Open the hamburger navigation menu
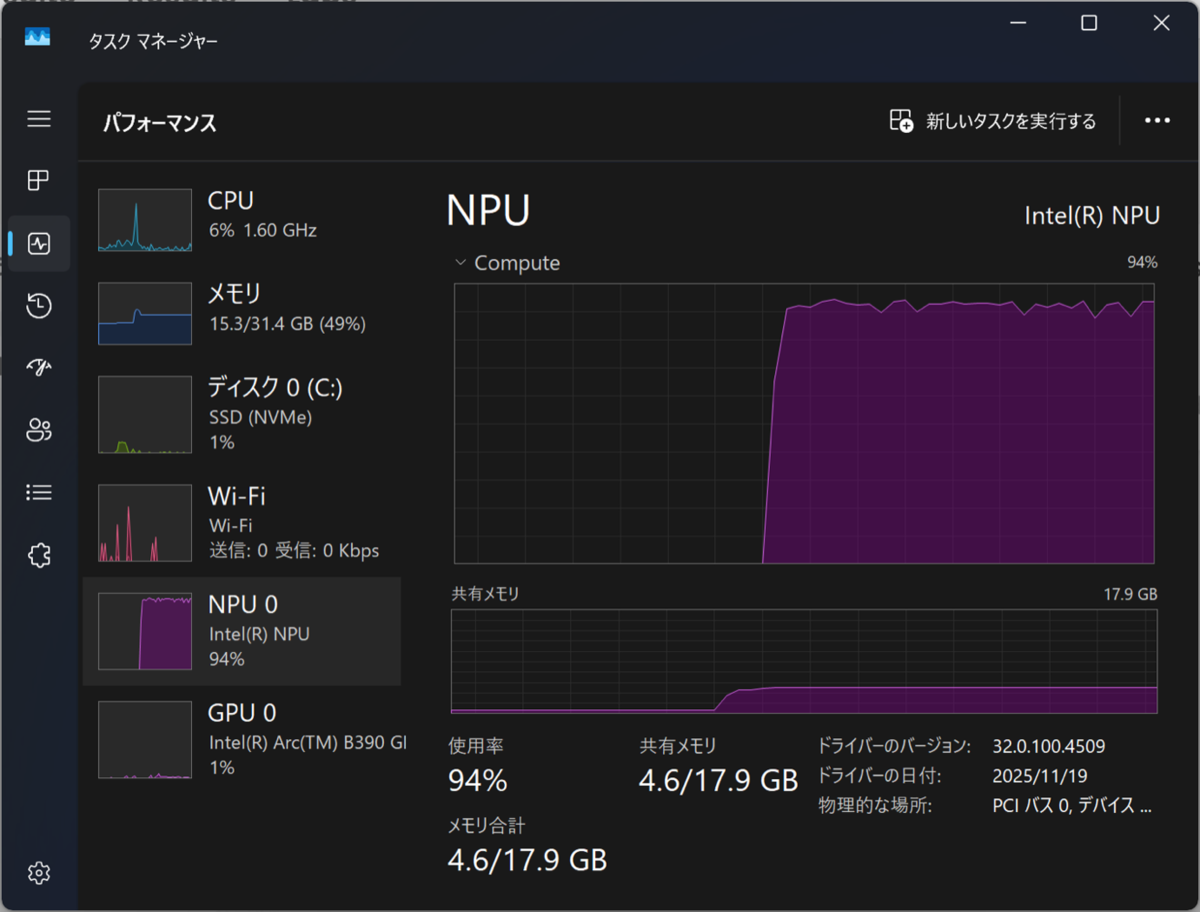1200x912 pixels. click(x=39, y=120)
